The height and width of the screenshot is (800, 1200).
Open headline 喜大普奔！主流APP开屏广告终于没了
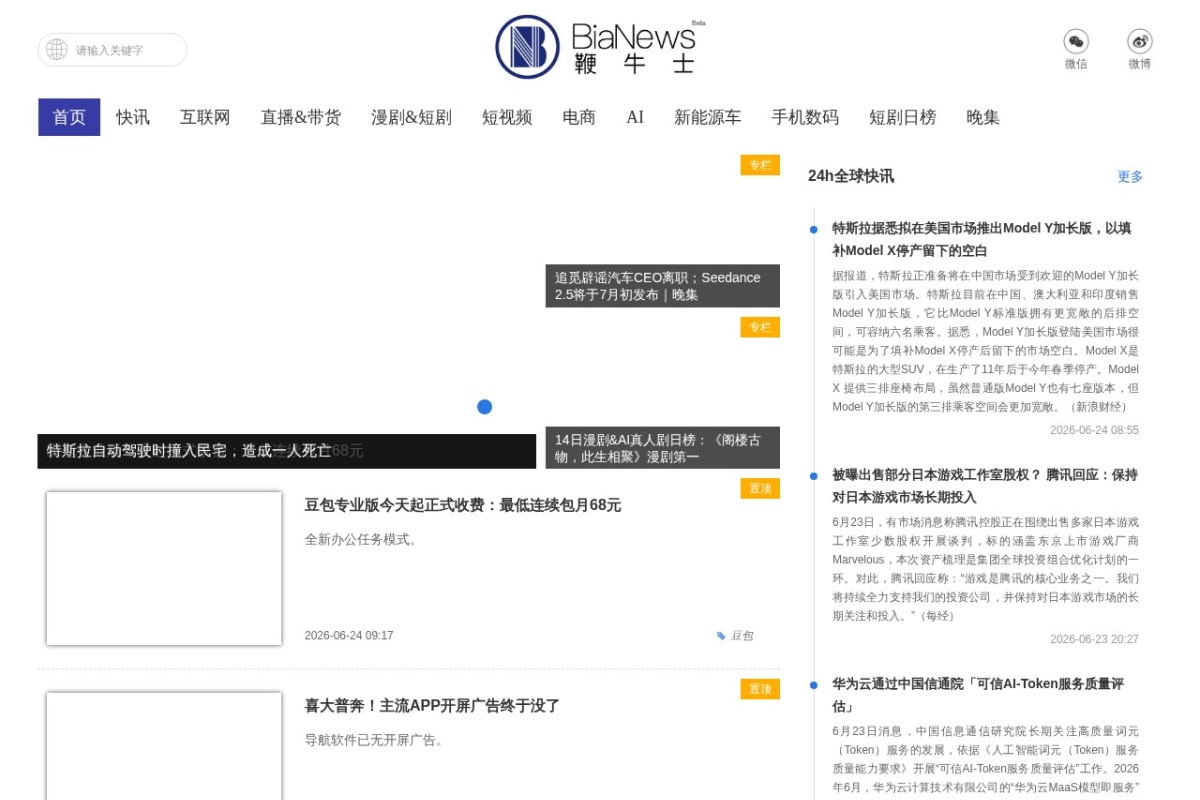pyautogui.click(x=432, y=706)
